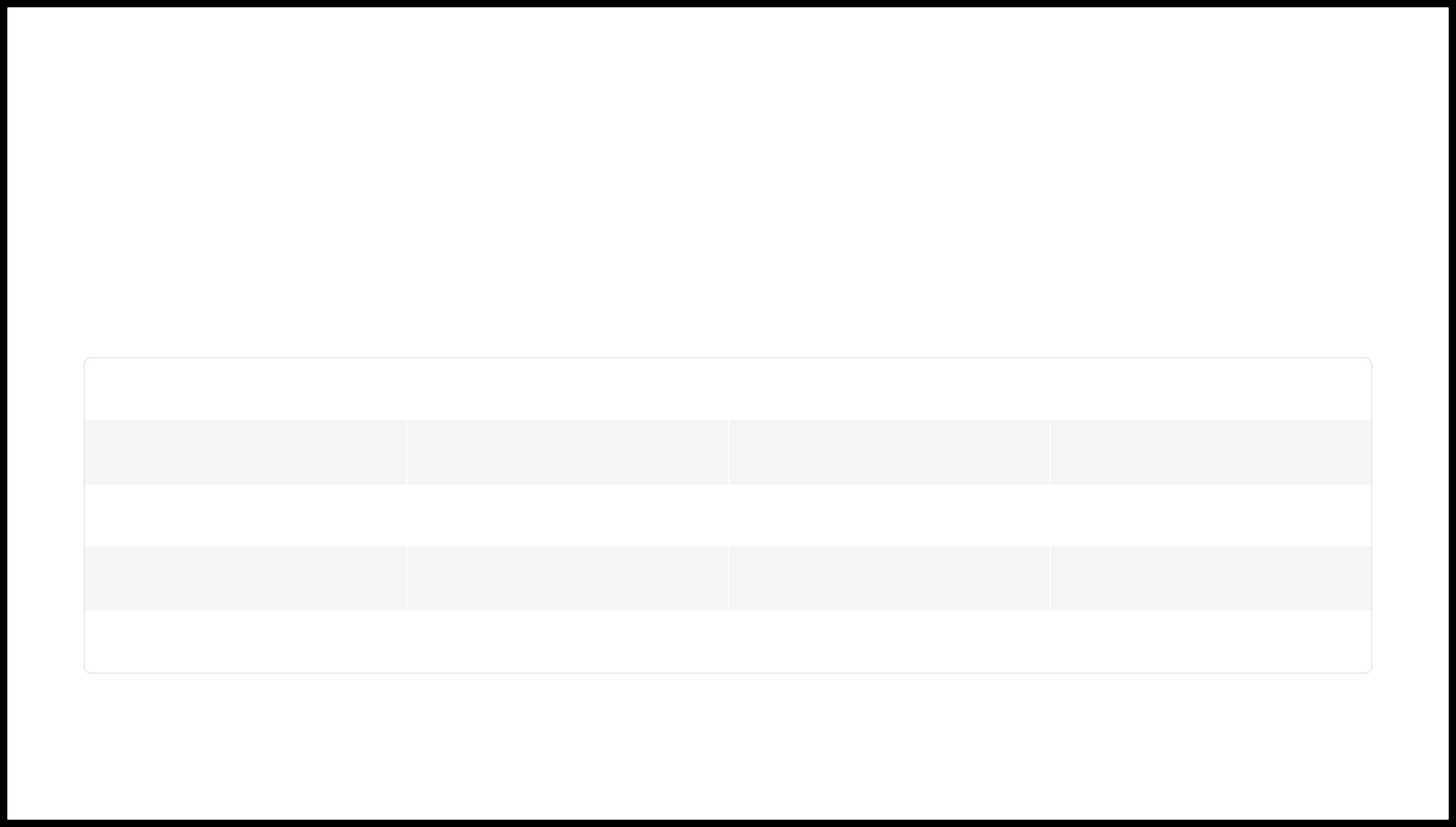This screenshot has height=827, width=1456.
Task: Click first column of white row between gray rows
Action: [245, 515]
